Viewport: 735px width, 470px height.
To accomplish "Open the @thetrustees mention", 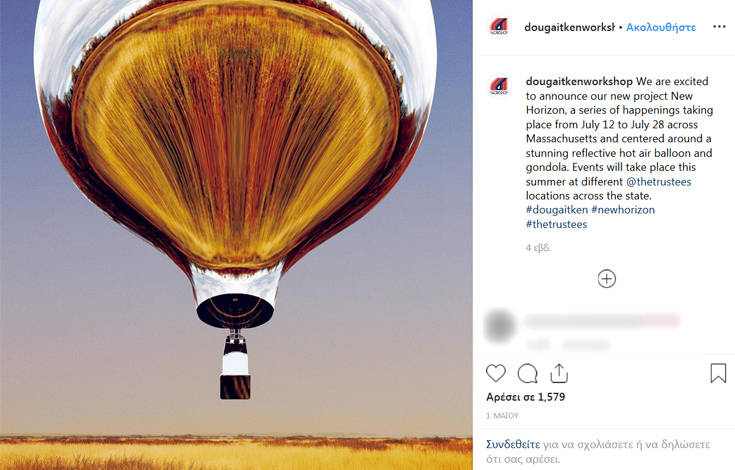I will pyautogui.click(x=659, y=182).
